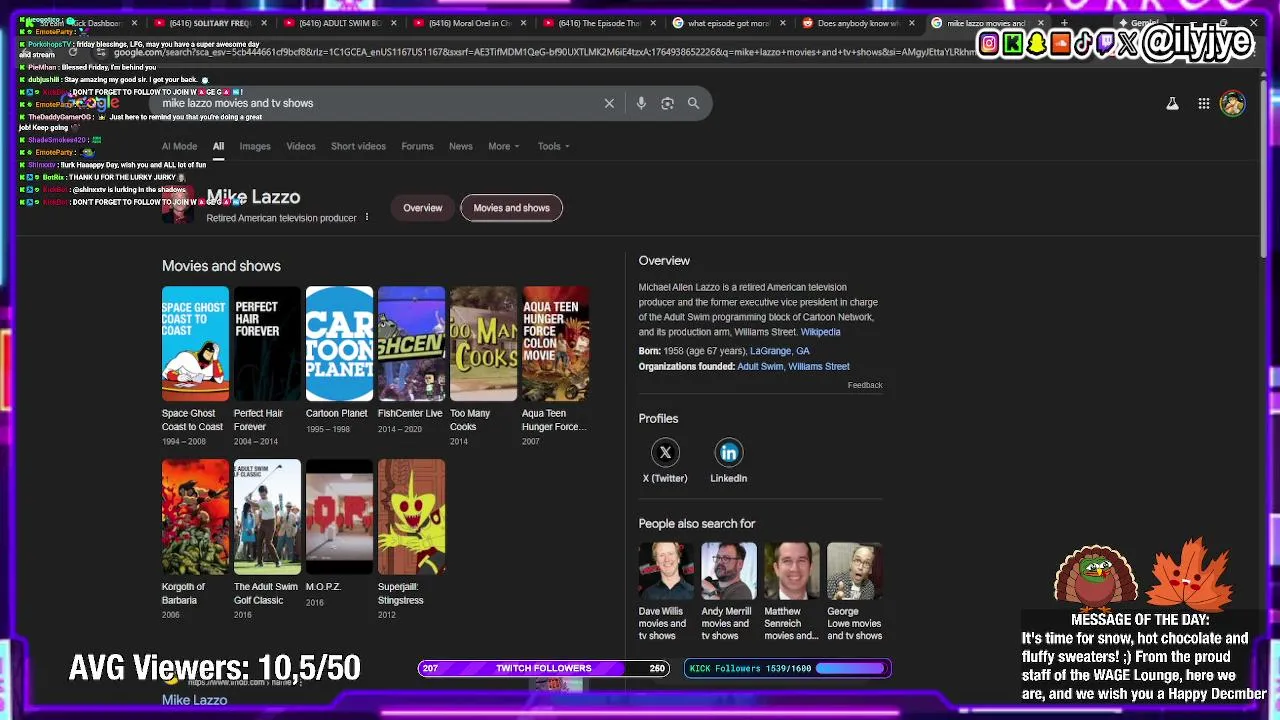The width and height of the screenshot is (1280, 720).
Task: Open Superjail: Stingstress poster
Action: 411,517
